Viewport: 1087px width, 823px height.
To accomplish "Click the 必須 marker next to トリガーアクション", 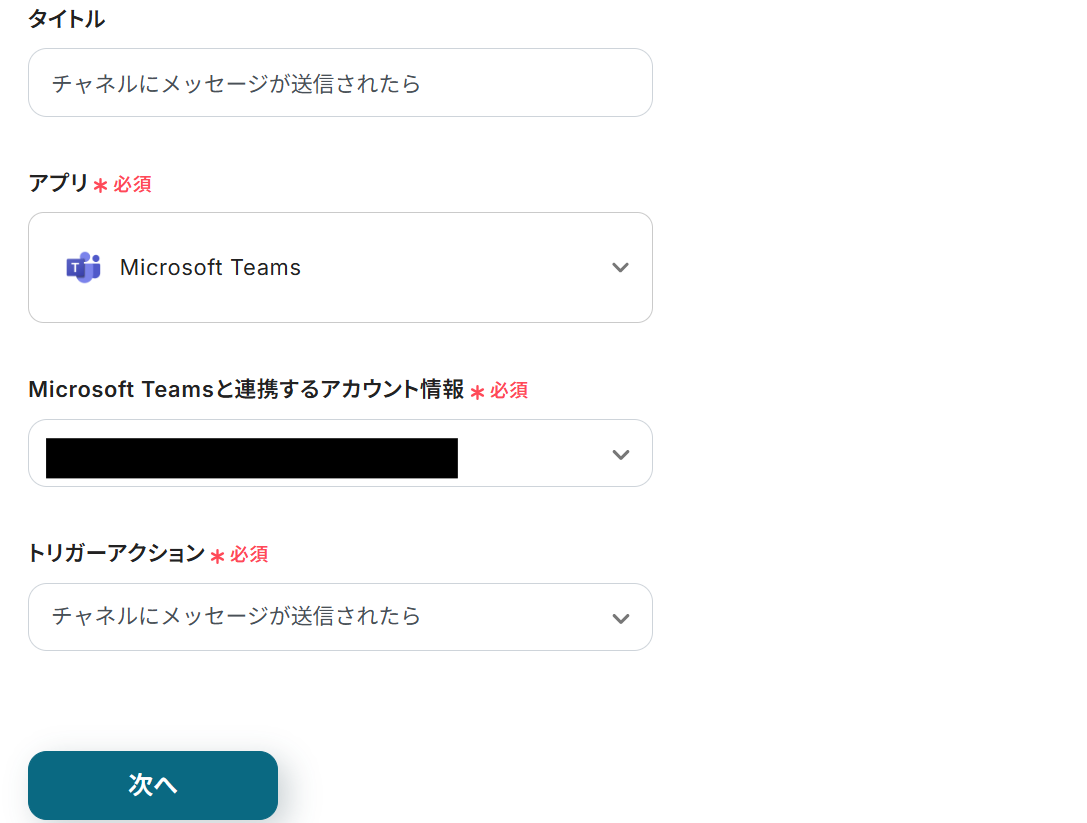I will [249, 554].
